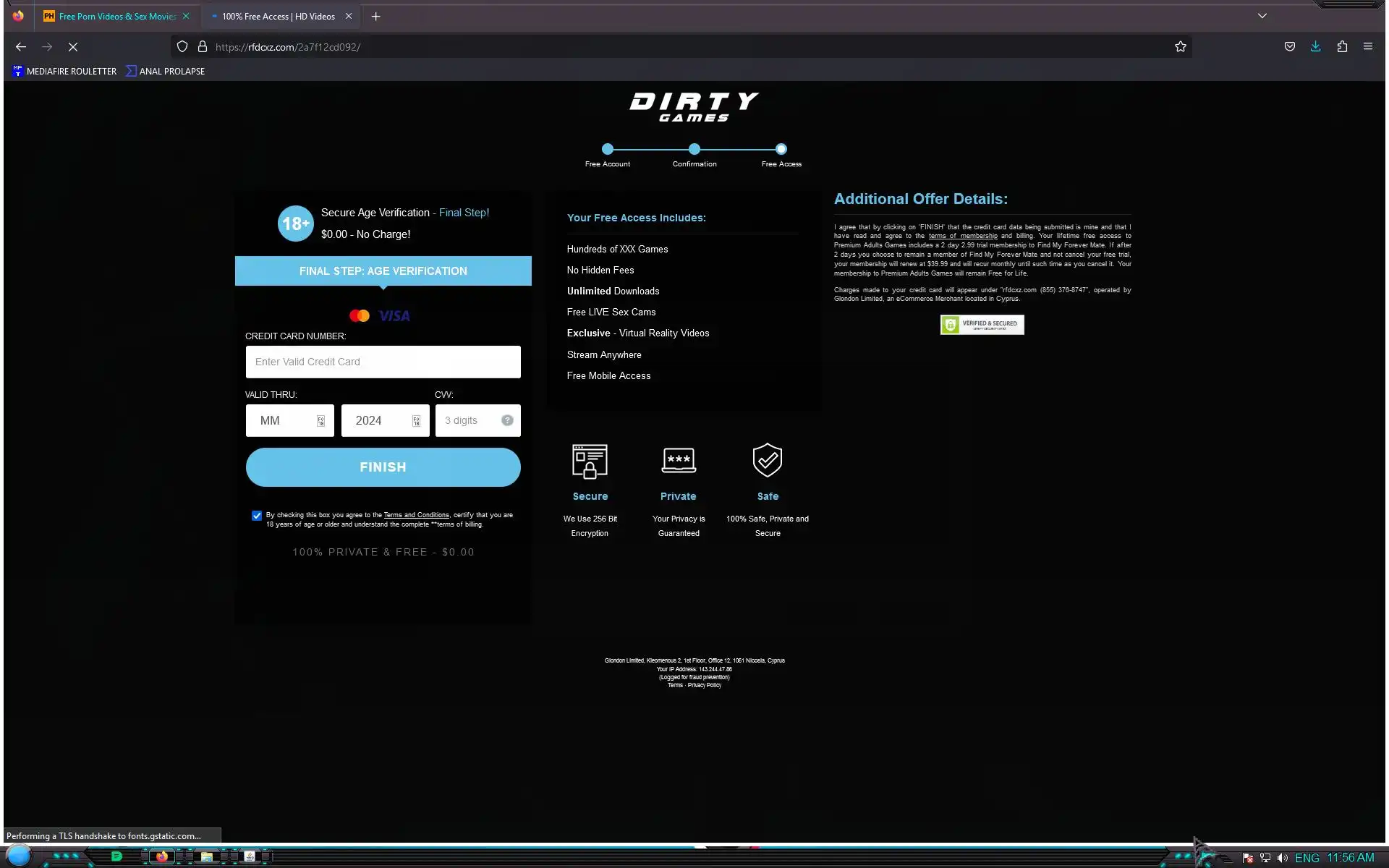Click the Confirmation step progress dot
Viewport: 1389px width, 868px height.
(694, 149)
